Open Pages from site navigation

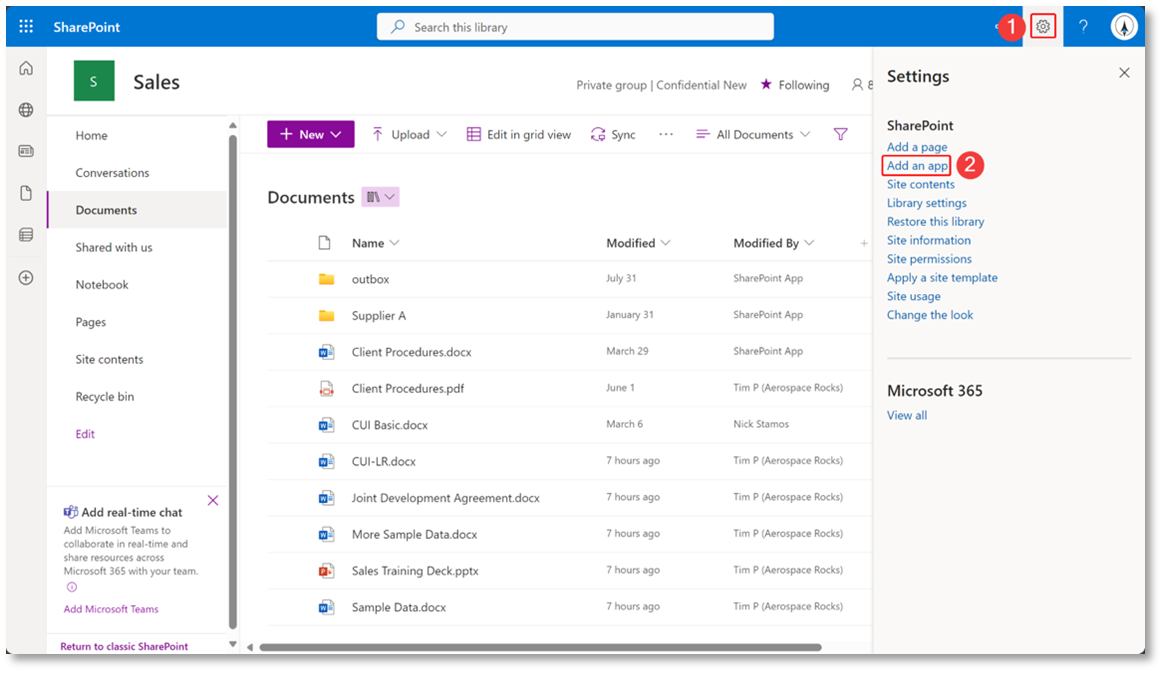point(91,322)
